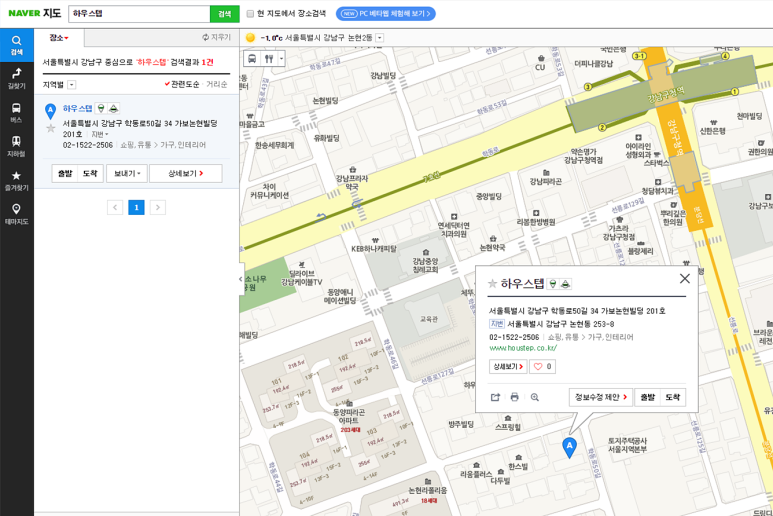Expand the 지역별 region dropdown

[71, 85]
